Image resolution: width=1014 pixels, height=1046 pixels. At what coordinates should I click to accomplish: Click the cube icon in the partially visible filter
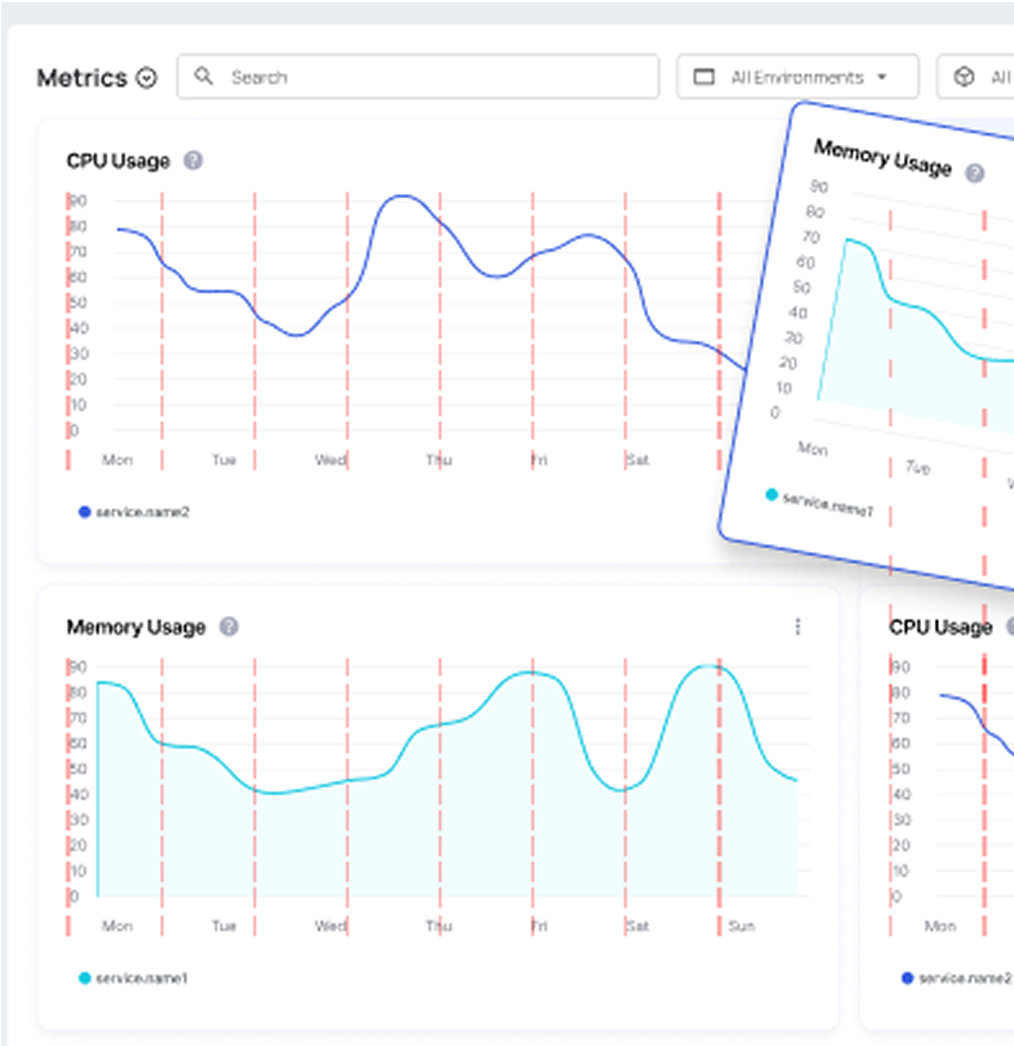(963, 77)
